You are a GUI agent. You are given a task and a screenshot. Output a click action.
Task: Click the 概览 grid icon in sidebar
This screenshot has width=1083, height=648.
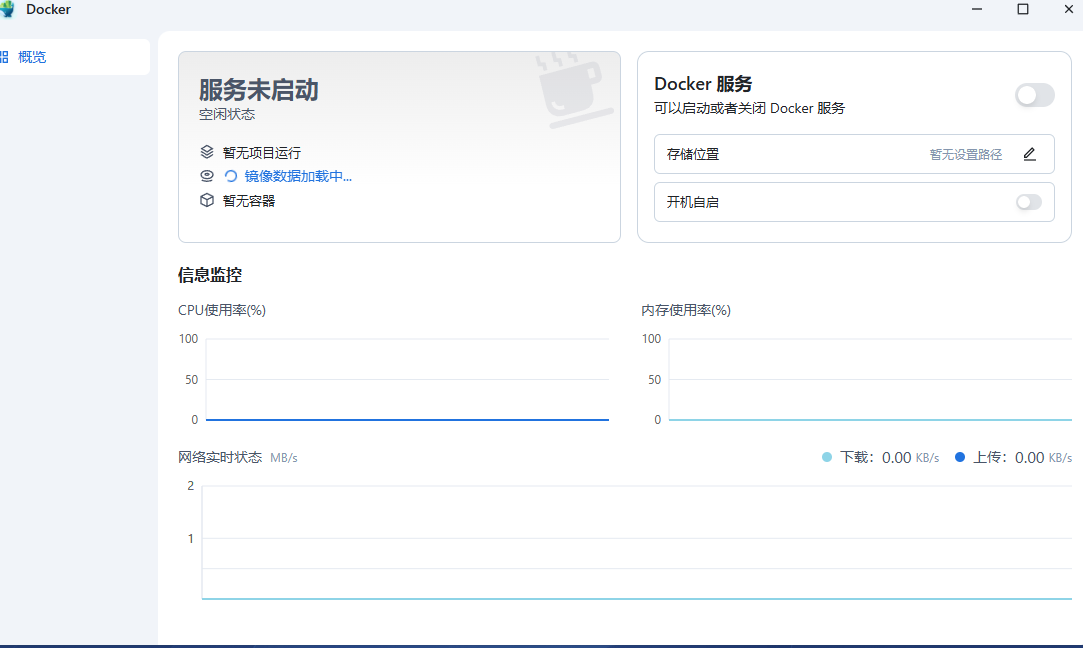pos(4,57)
